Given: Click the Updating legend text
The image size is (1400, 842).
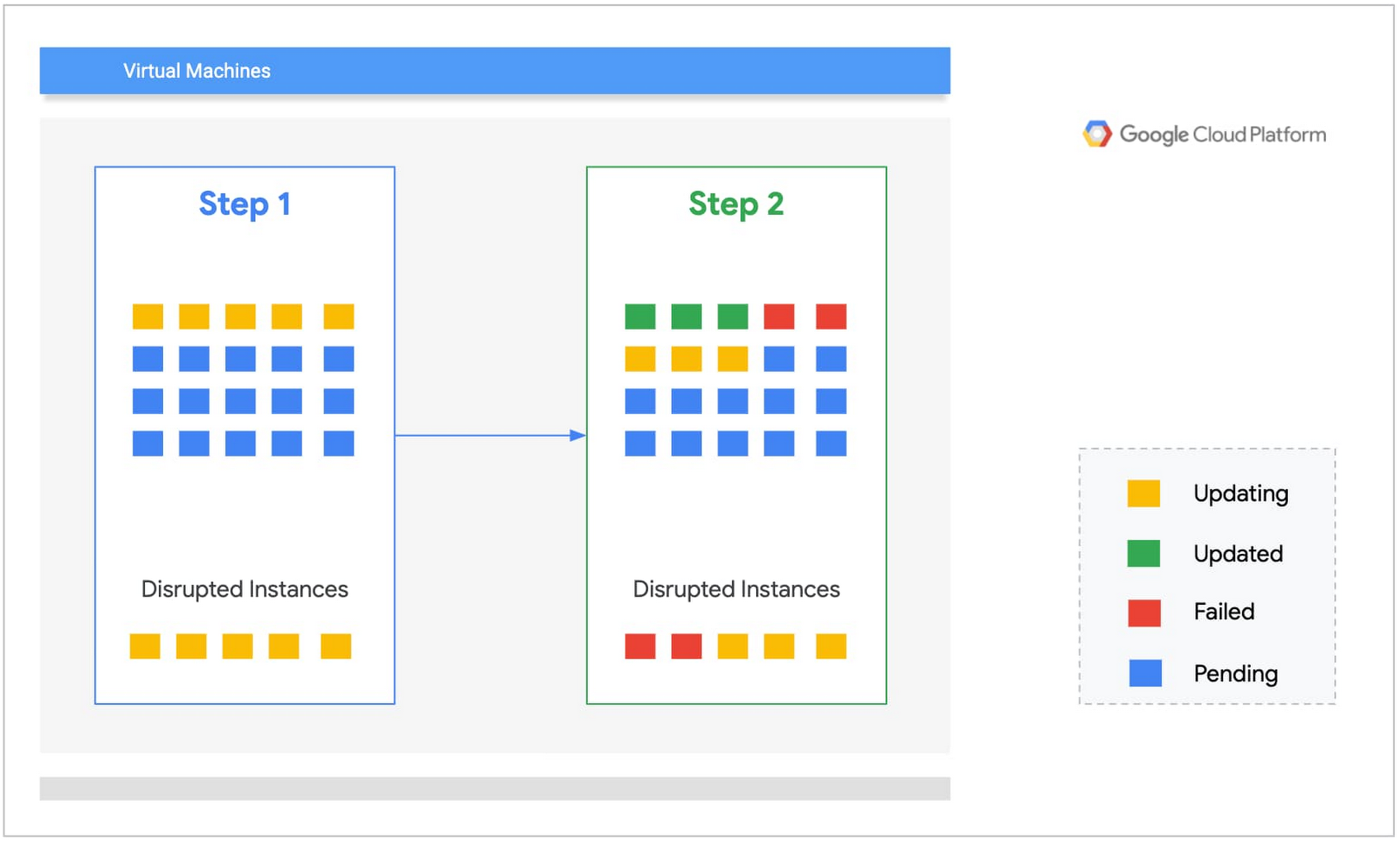Looking at the screenshot, I should tap(1240, 494).
